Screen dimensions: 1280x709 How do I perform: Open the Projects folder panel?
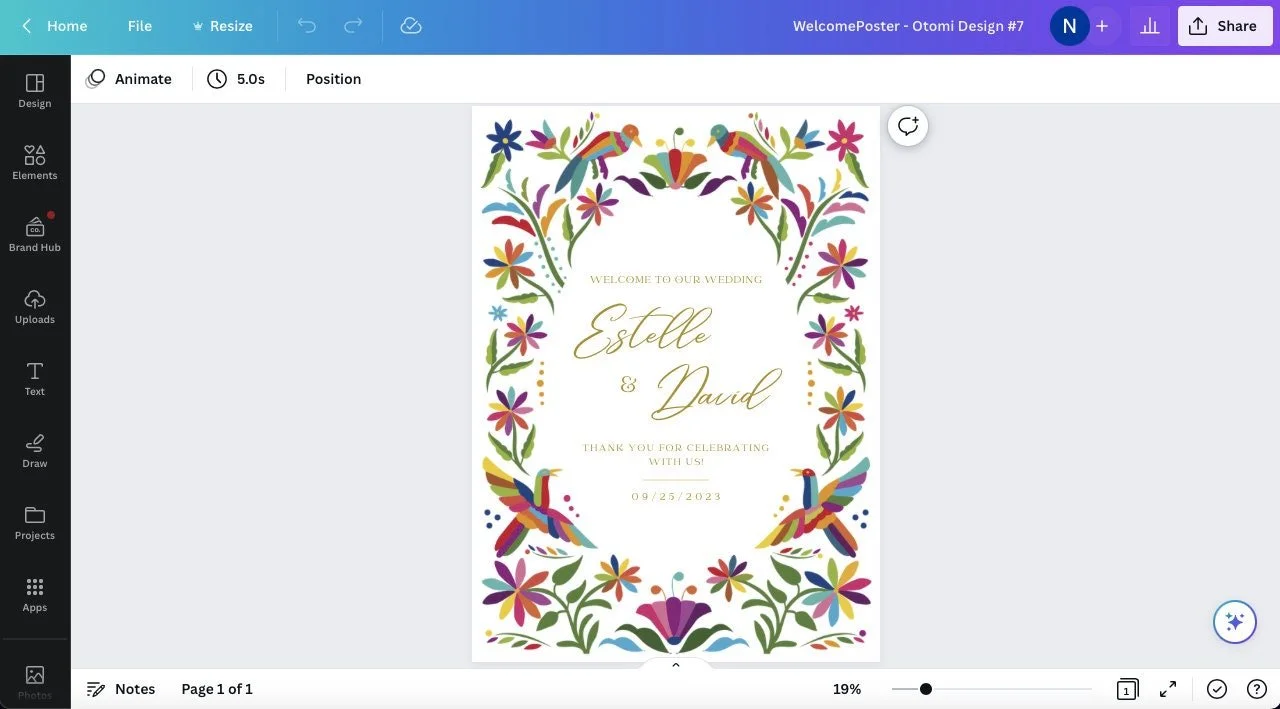click(35, 523)
